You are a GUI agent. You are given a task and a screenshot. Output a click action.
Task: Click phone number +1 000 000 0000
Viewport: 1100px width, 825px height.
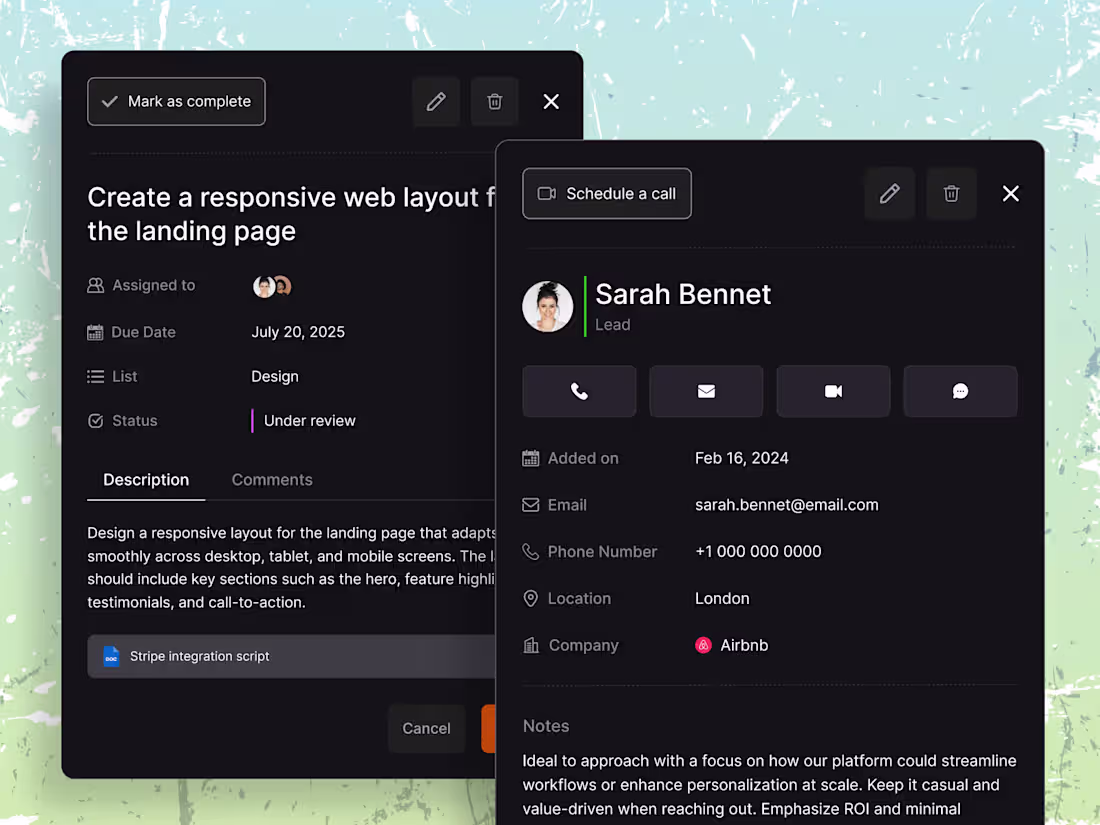(758, 552)
